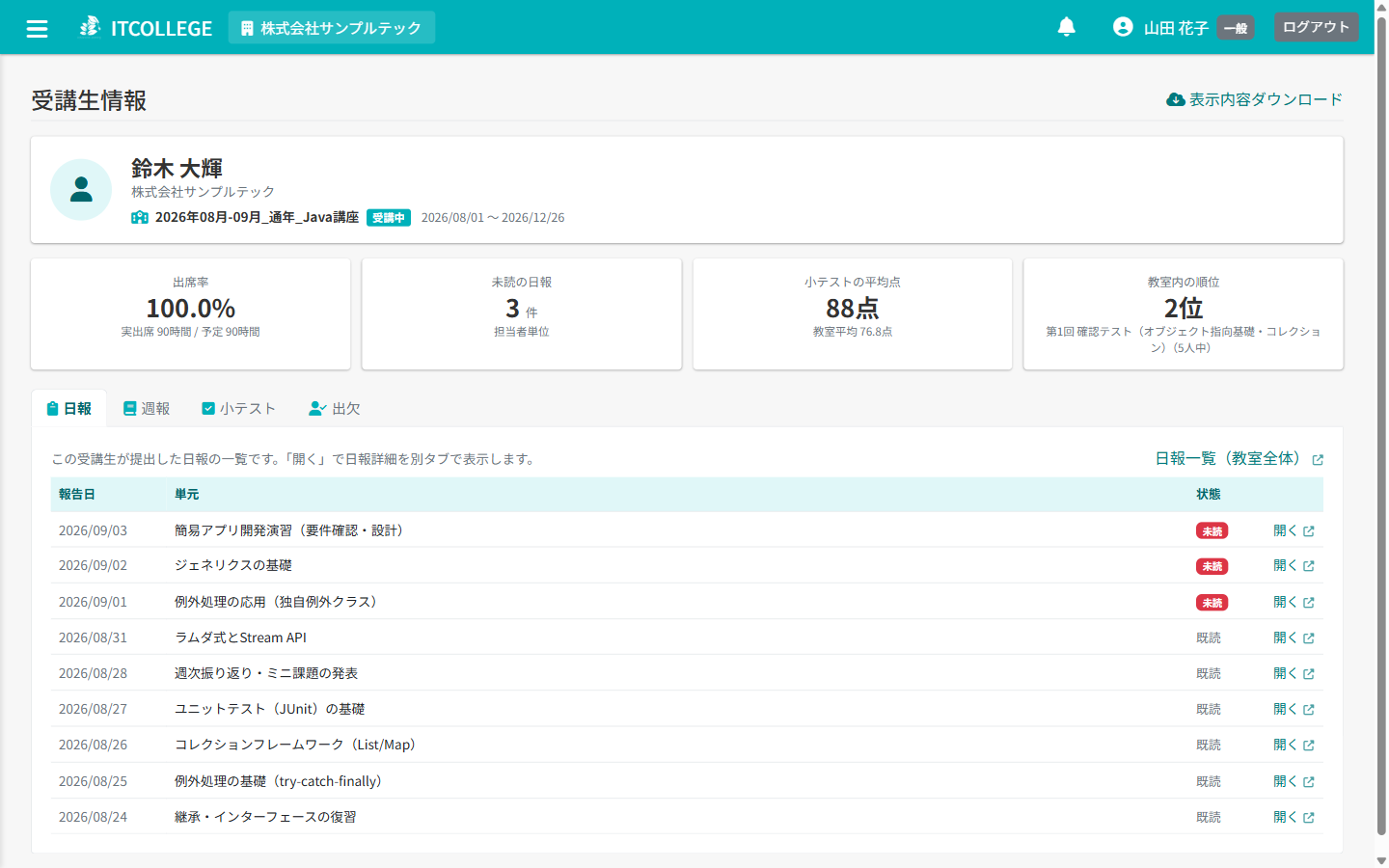Screen dimensions: 1389x868
Task: Switch to the 小テスト tab
Action: click(238, 409)
